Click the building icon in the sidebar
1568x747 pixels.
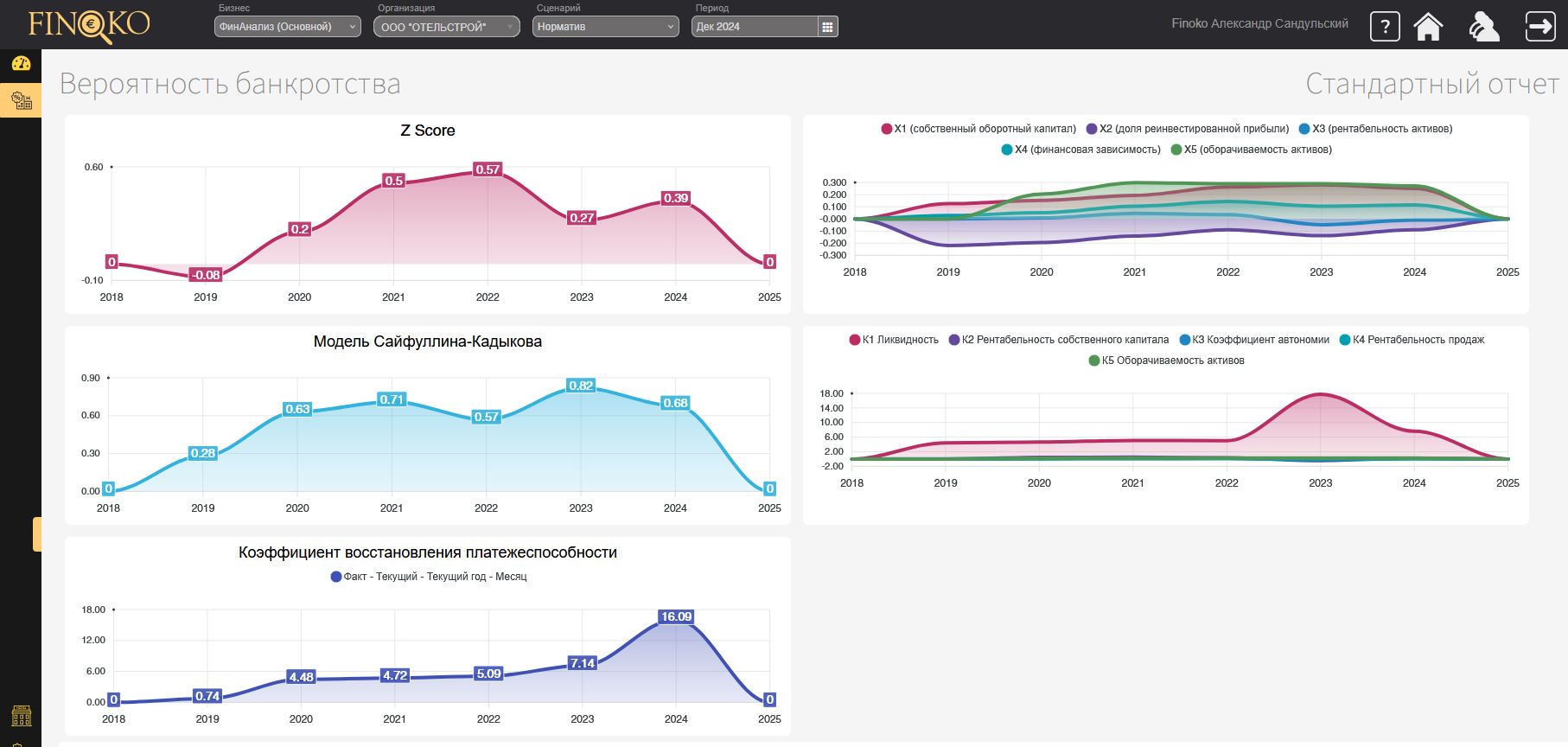click(21, 716)
